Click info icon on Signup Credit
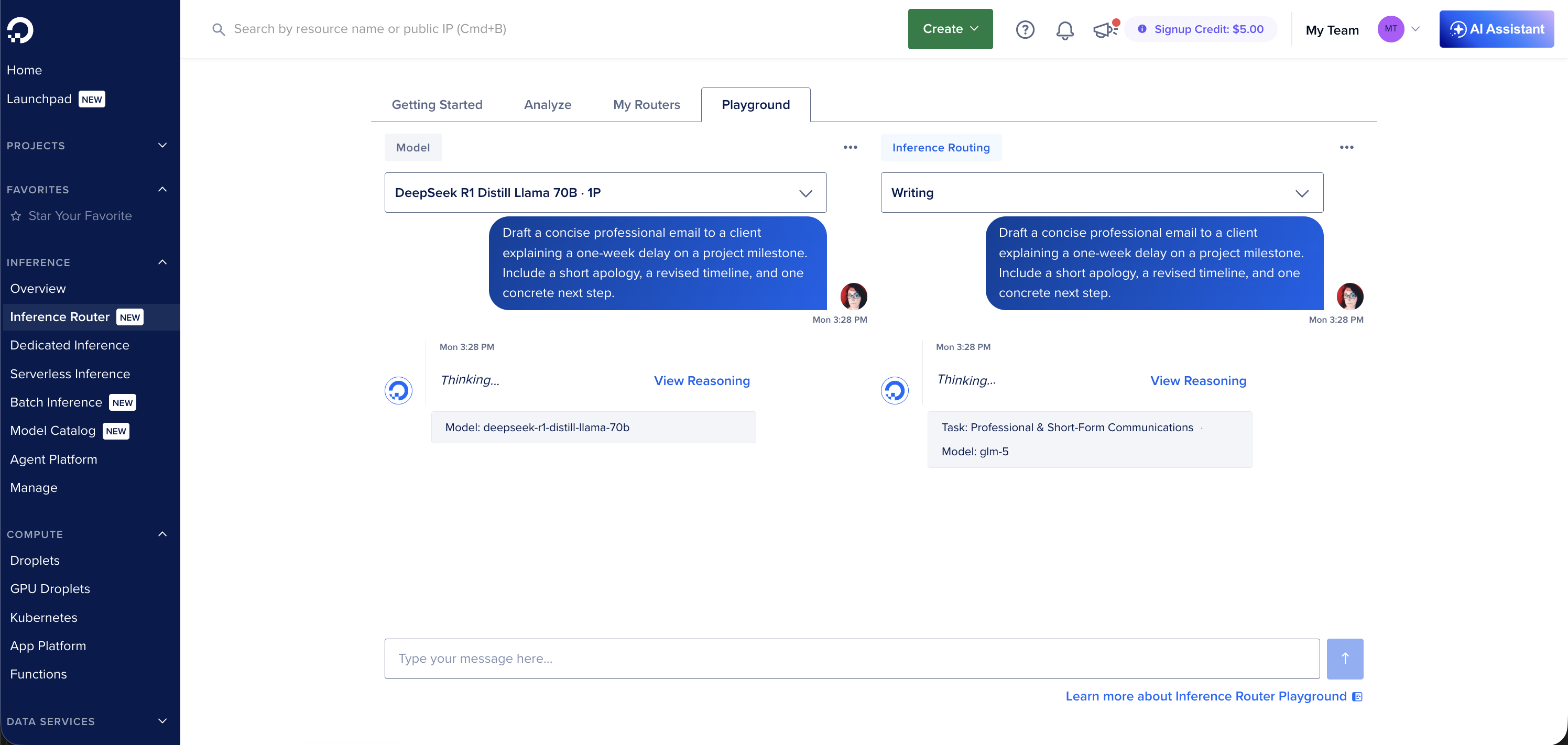 pyautogui.click(x=1142, y=29)
